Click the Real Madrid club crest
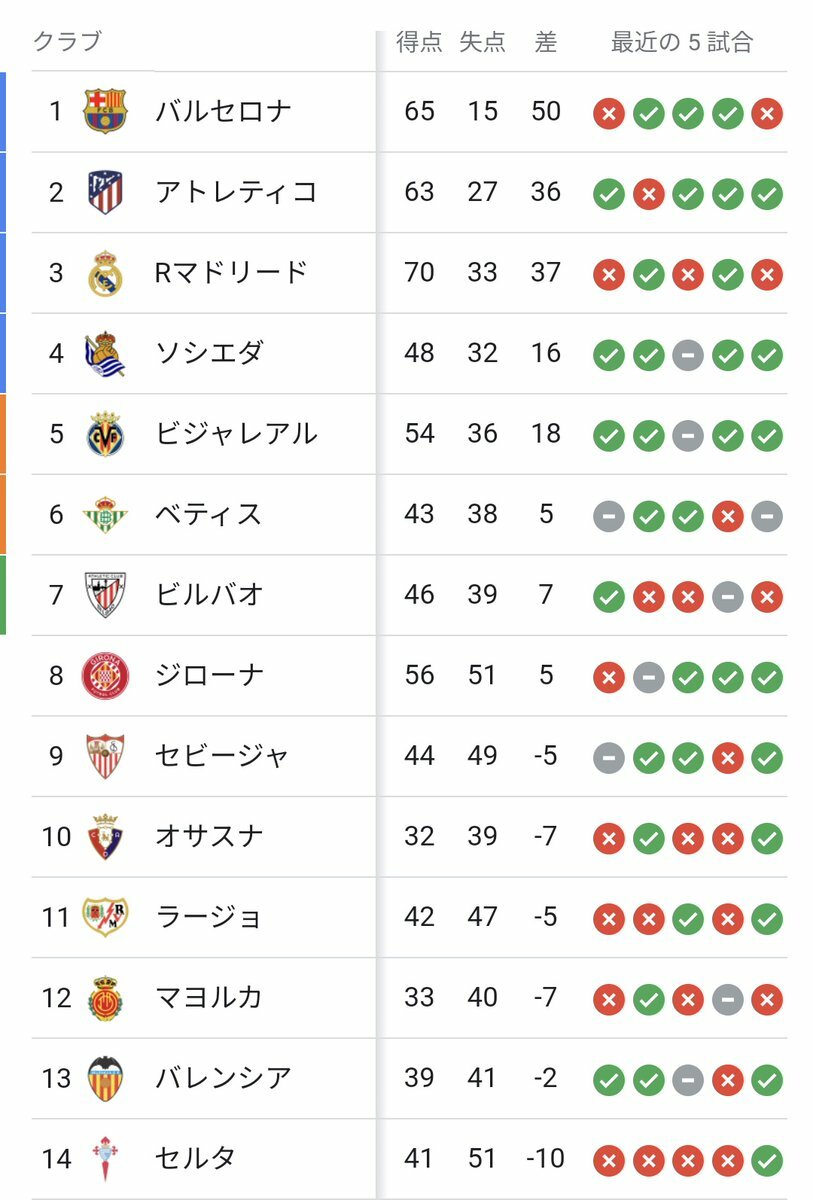The width and height of the screenshot is (813, 1200). coord(105,273)
